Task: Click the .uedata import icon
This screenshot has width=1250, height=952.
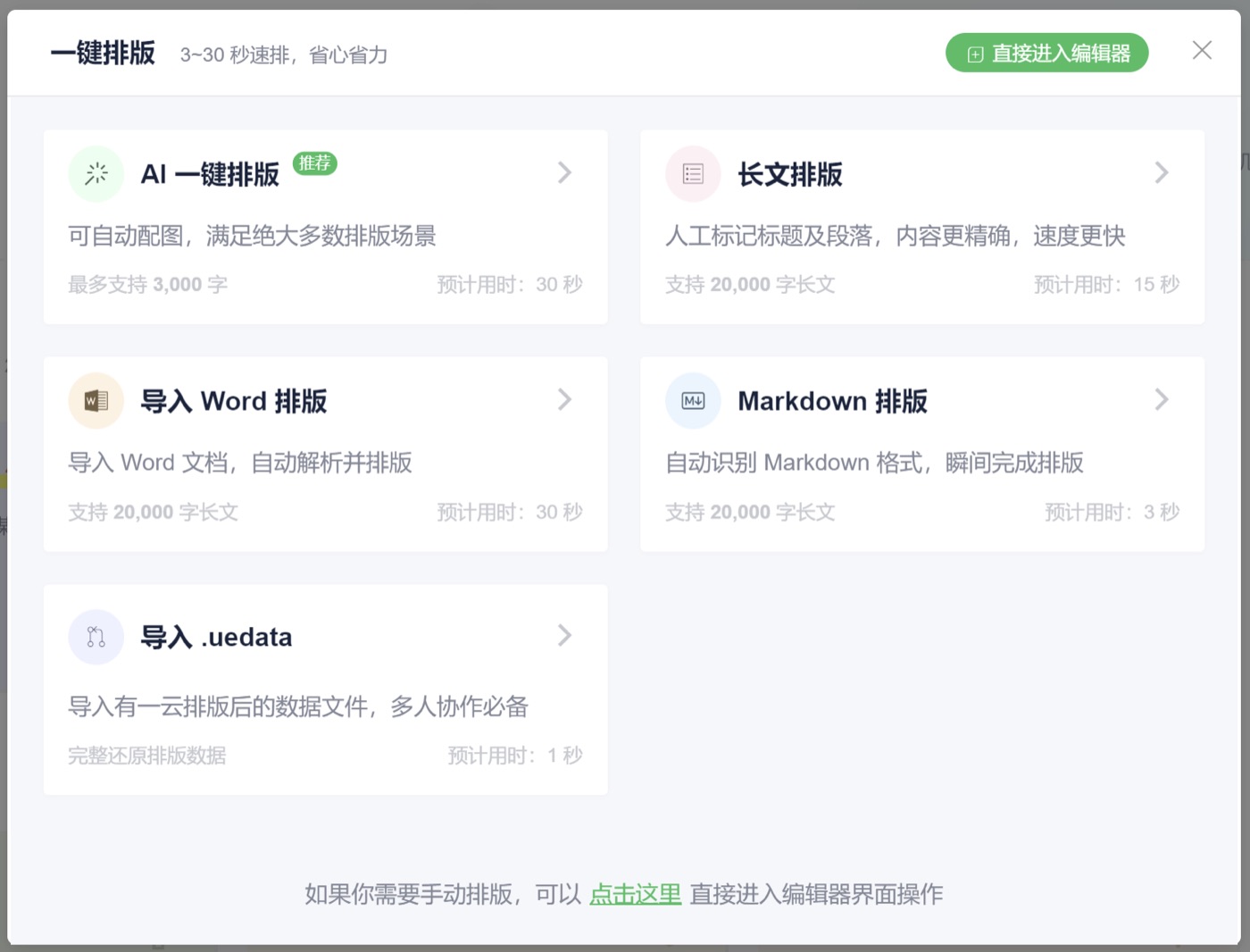Action: pos(96,637)
